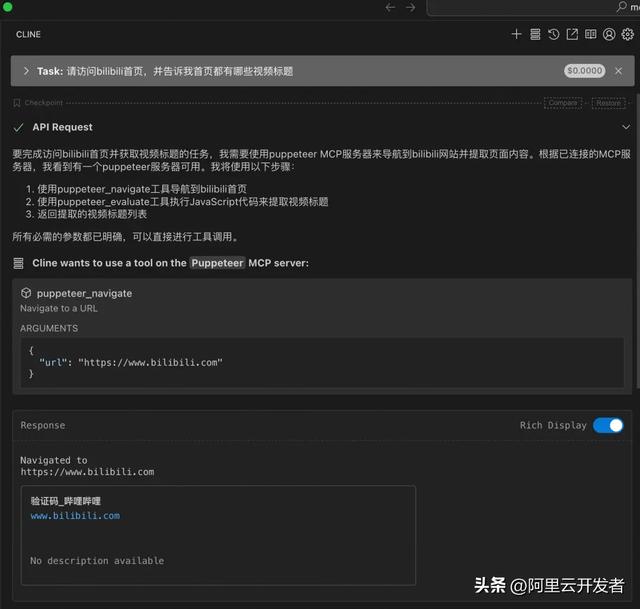Click the MCP server stack icon beside Cline wants
Viewport: 640px width, 609px height.
pos(18,263)
